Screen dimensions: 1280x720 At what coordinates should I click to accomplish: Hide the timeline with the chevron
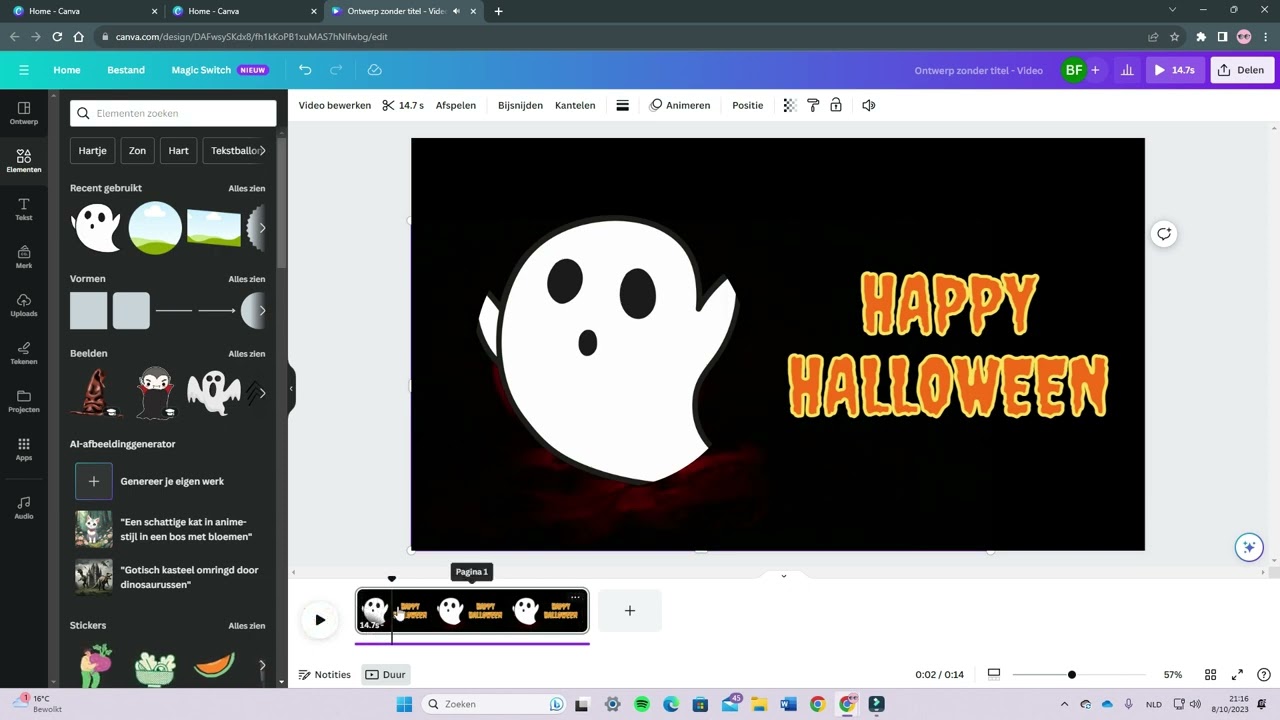coord(784,575)
